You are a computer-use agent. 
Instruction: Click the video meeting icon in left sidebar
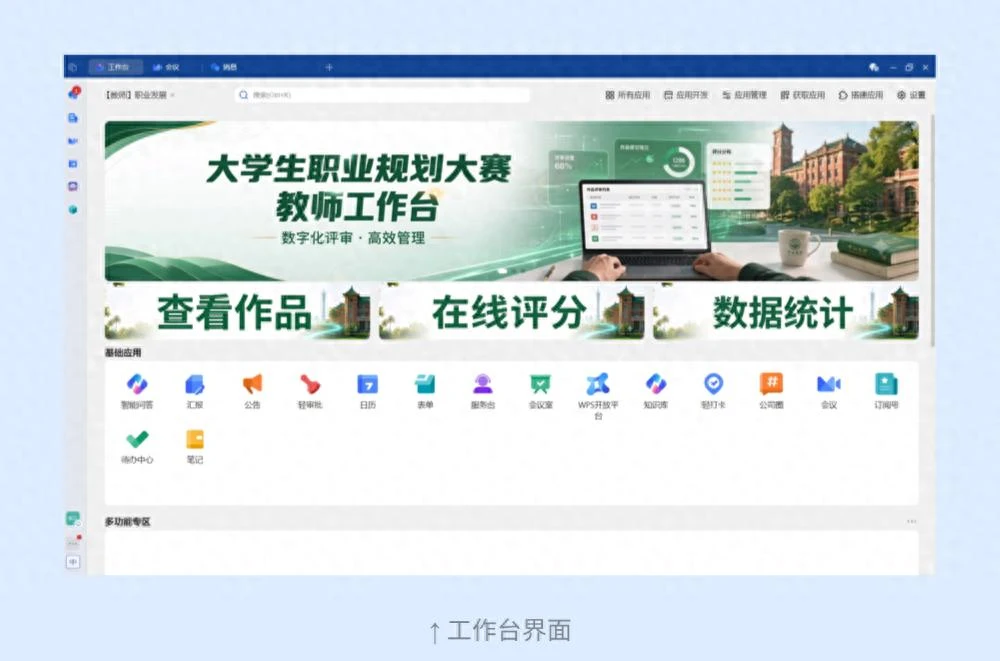[73, 141]
